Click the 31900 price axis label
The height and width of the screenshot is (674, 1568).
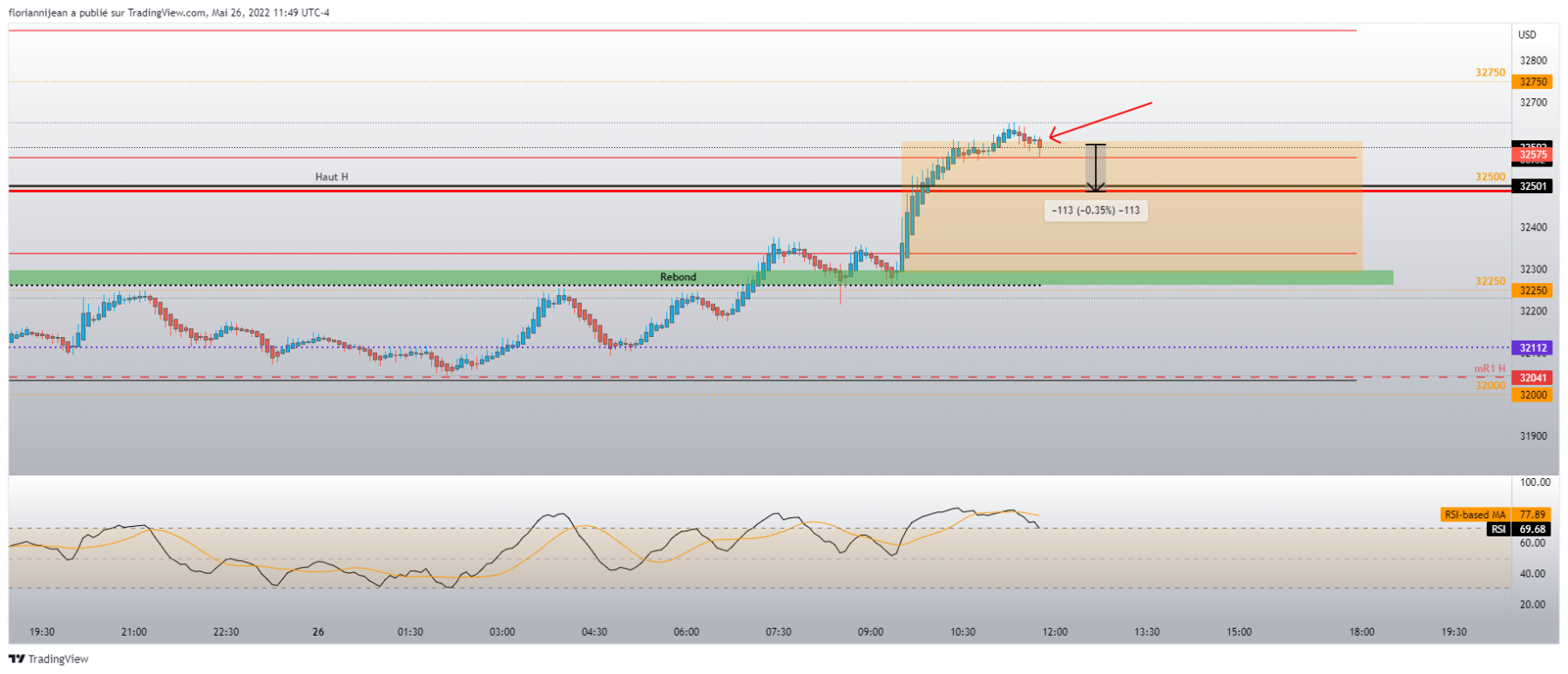pos(1533,436)
